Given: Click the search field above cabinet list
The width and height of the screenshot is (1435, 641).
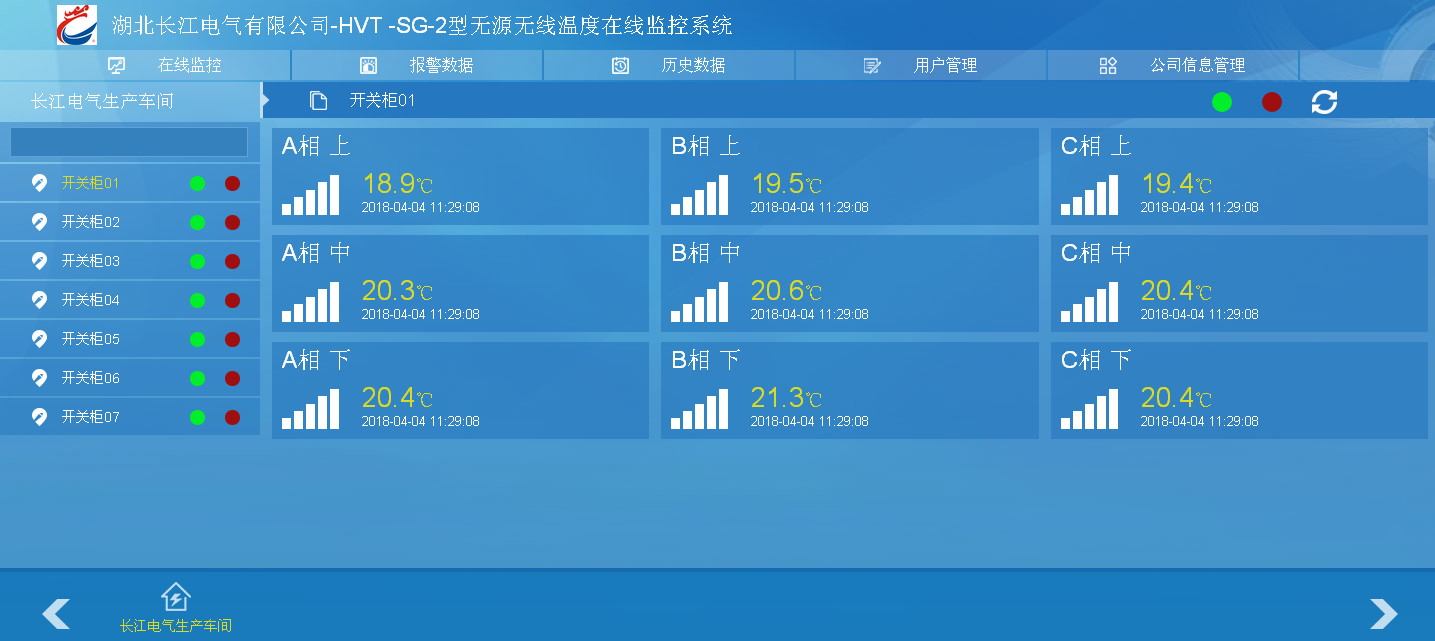Looking at the screenshot, I should click(x=129, y=142).
